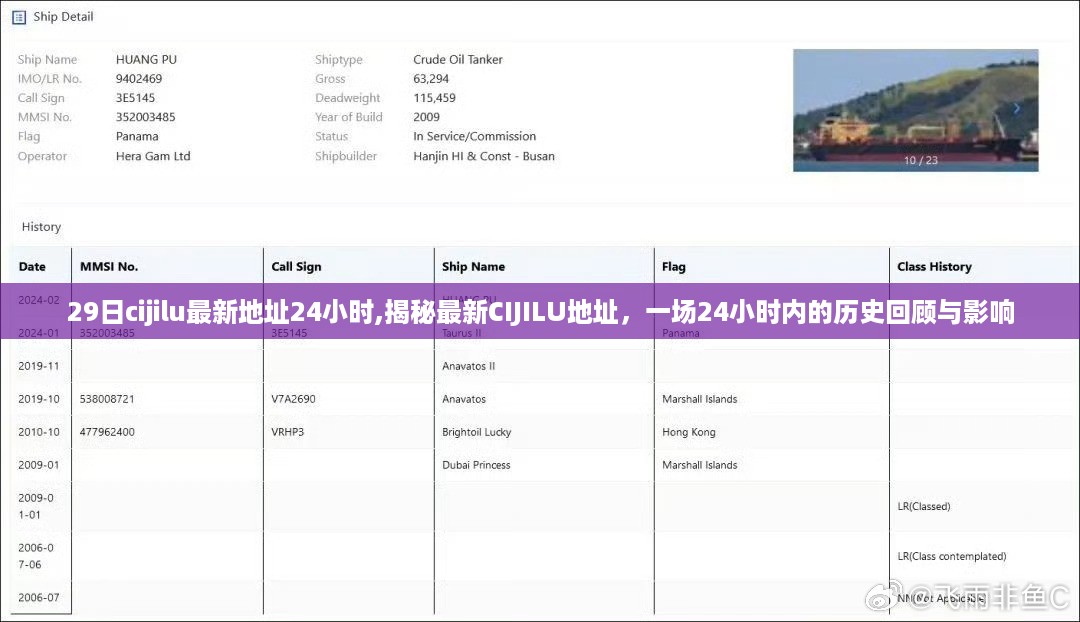Screen dimensions: 1080x622
Task: Click the History section heading
Action: point(41,227)
